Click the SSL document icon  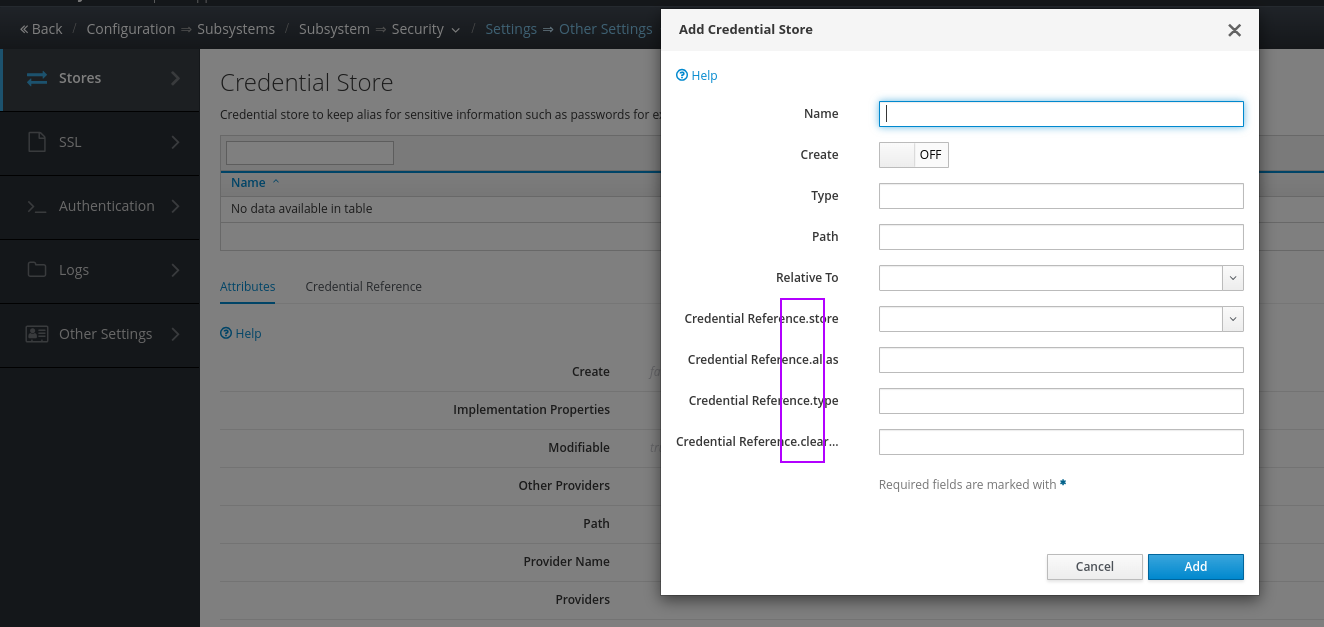click(37, 142)
